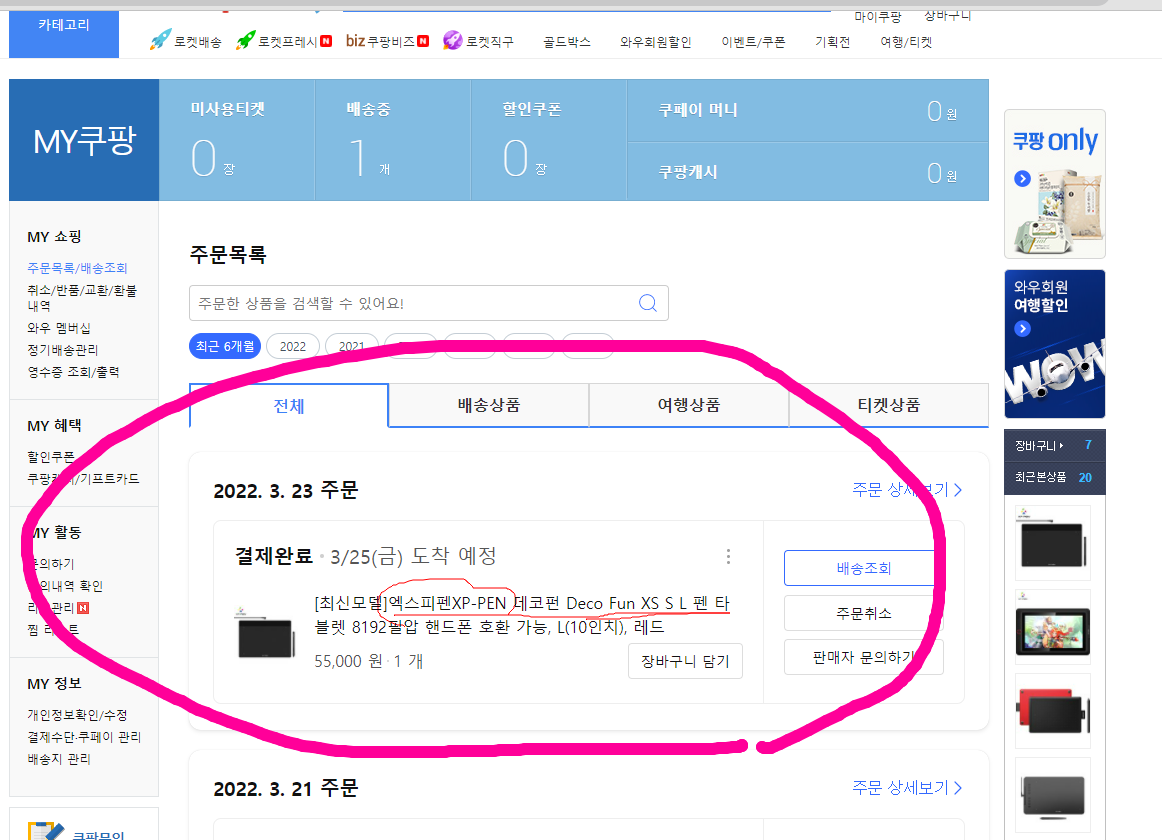
Task: Click the purple 로켓직구 icon
Action: (452, 40)
